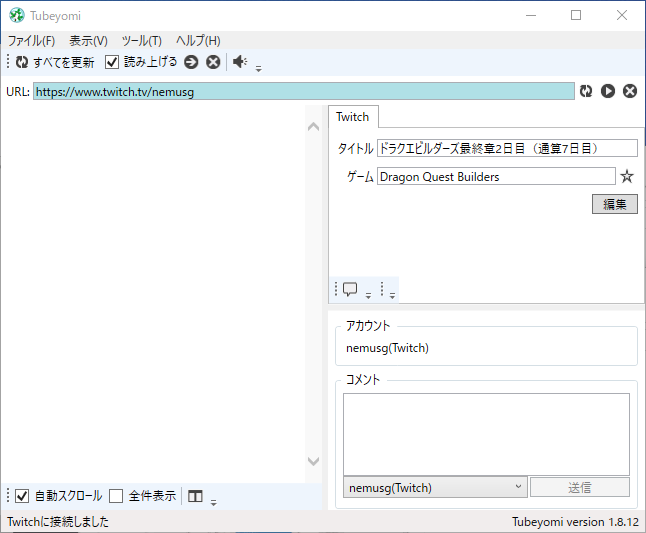Click the 編集 button
Image resolution: width=646 pixels, height=533 pixels.
click(x=614, y=204)
